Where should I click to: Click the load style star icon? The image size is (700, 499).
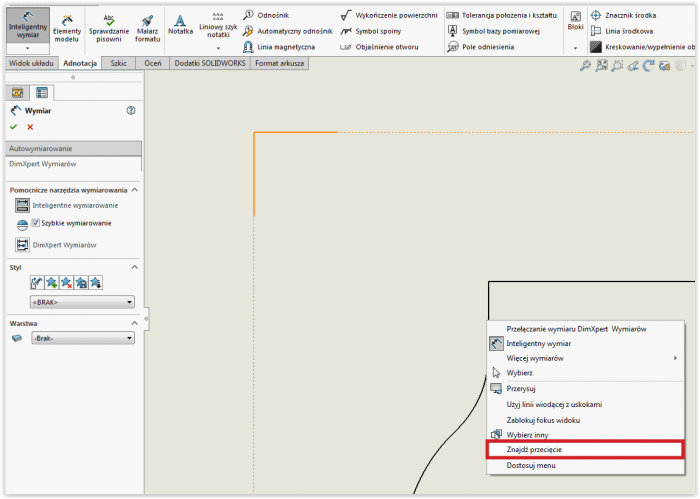[96, 283]
